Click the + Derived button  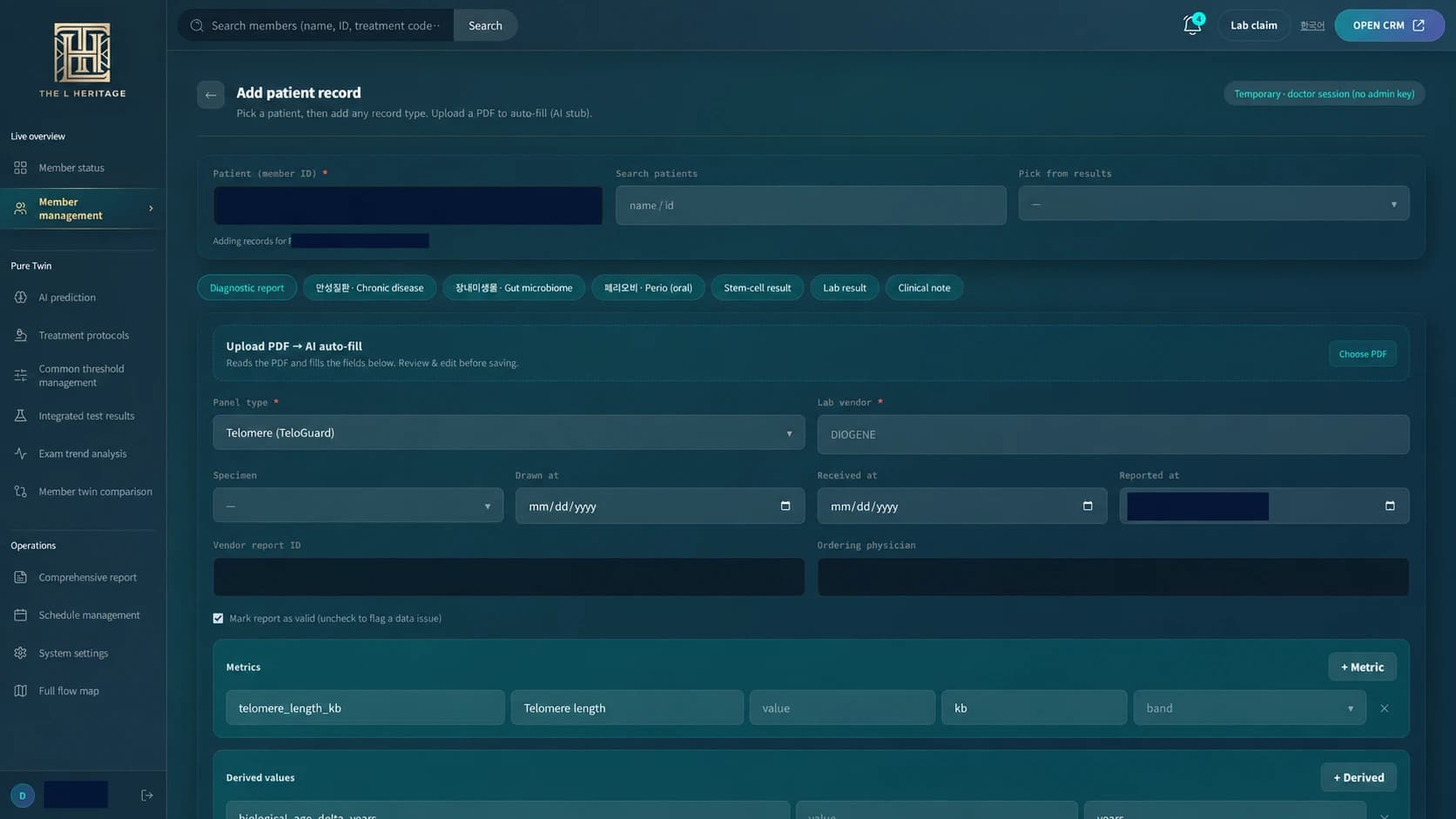click(1358, 777)
